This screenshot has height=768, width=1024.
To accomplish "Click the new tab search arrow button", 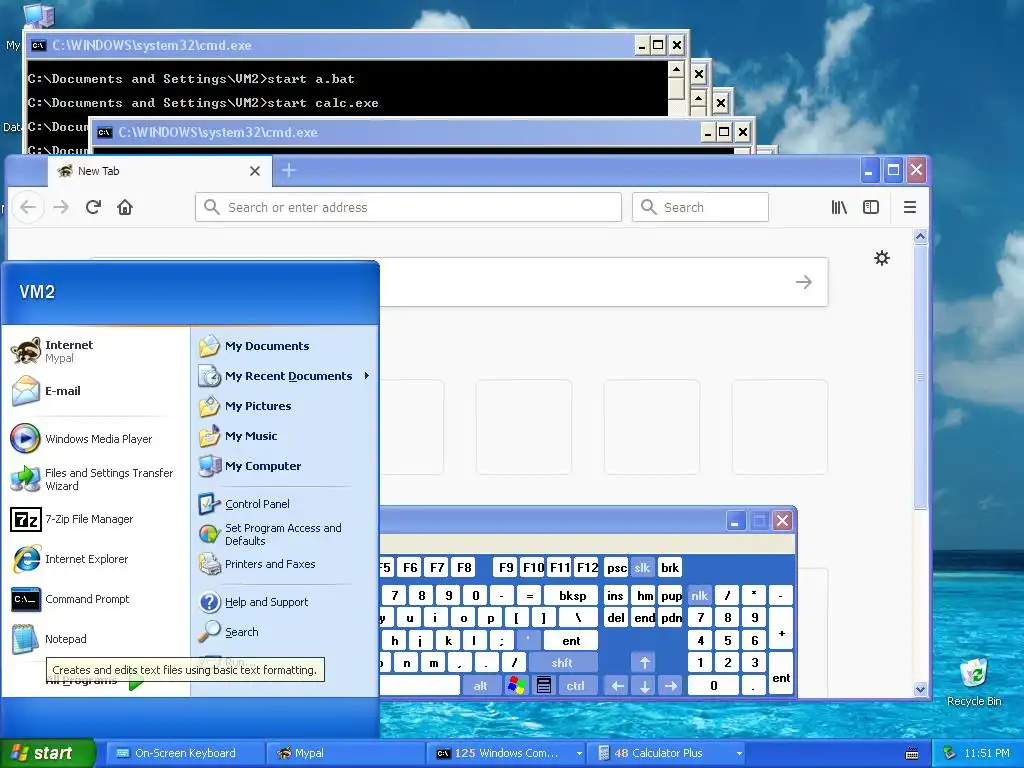I will coord(804,282).
